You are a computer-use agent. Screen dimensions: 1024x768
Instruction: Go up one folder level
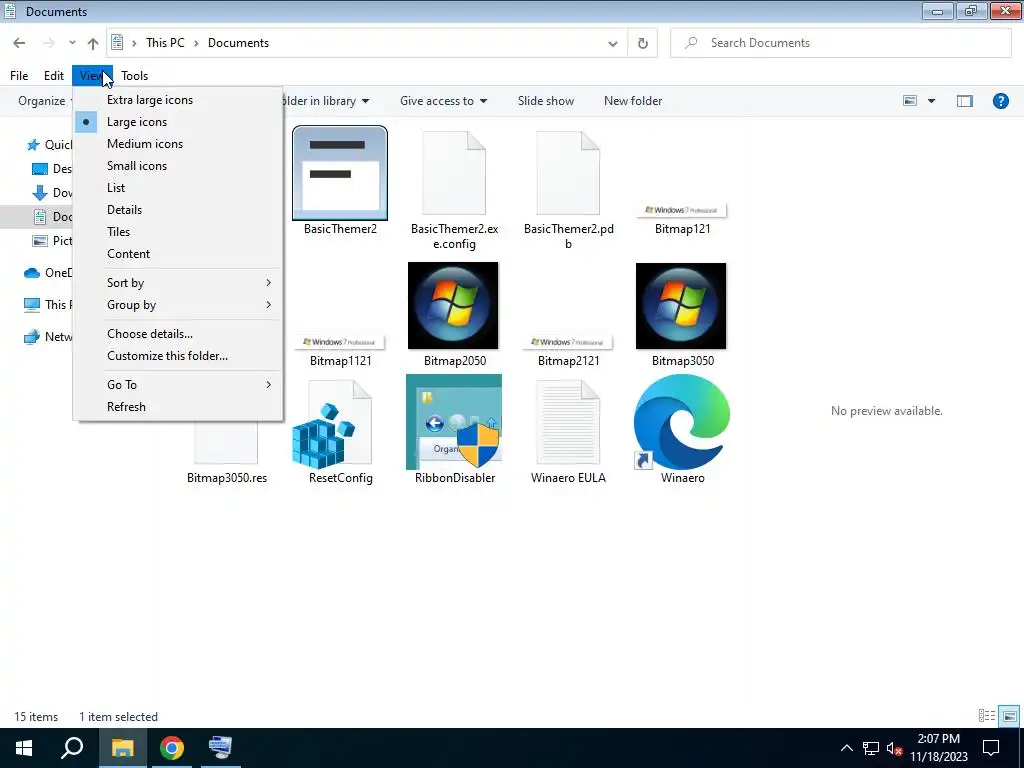93,43
